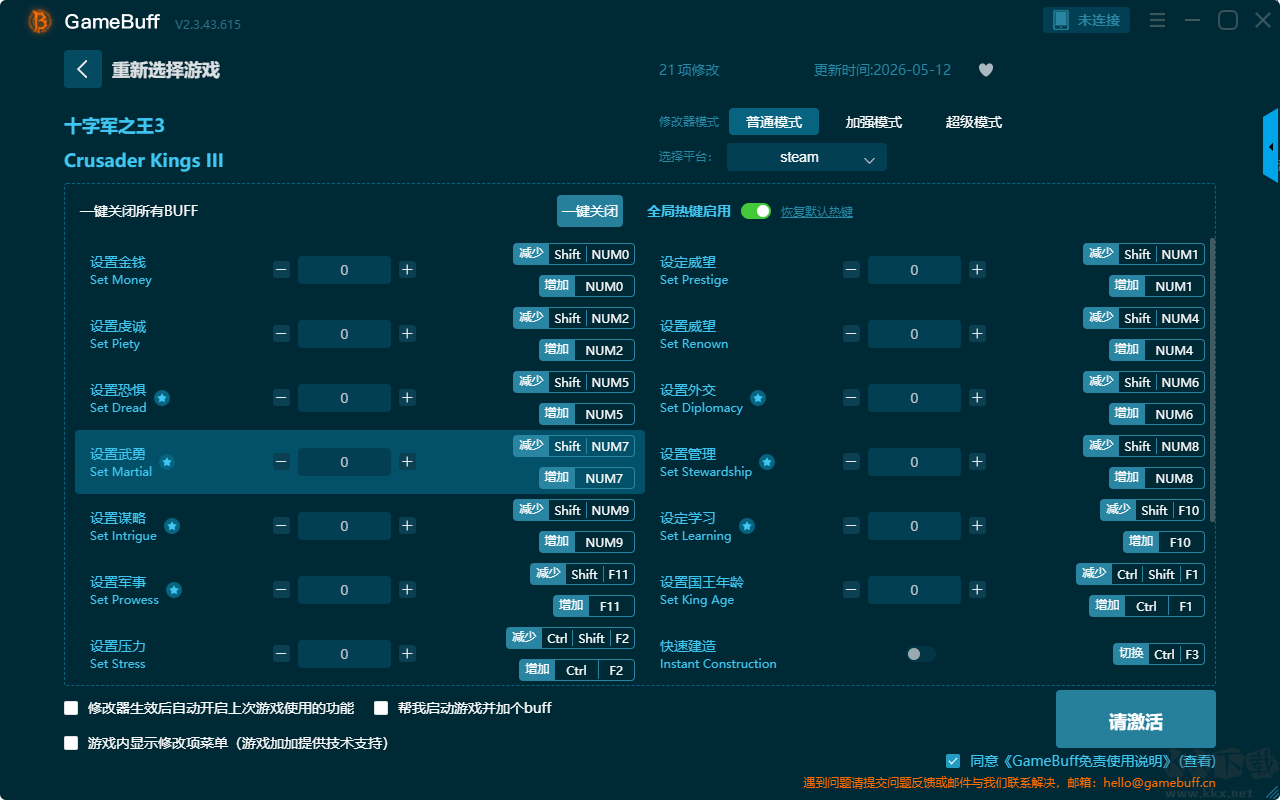Click star icon next to Set Learning
This screenshot has width=1280, height=800.
tap(747, 526)
